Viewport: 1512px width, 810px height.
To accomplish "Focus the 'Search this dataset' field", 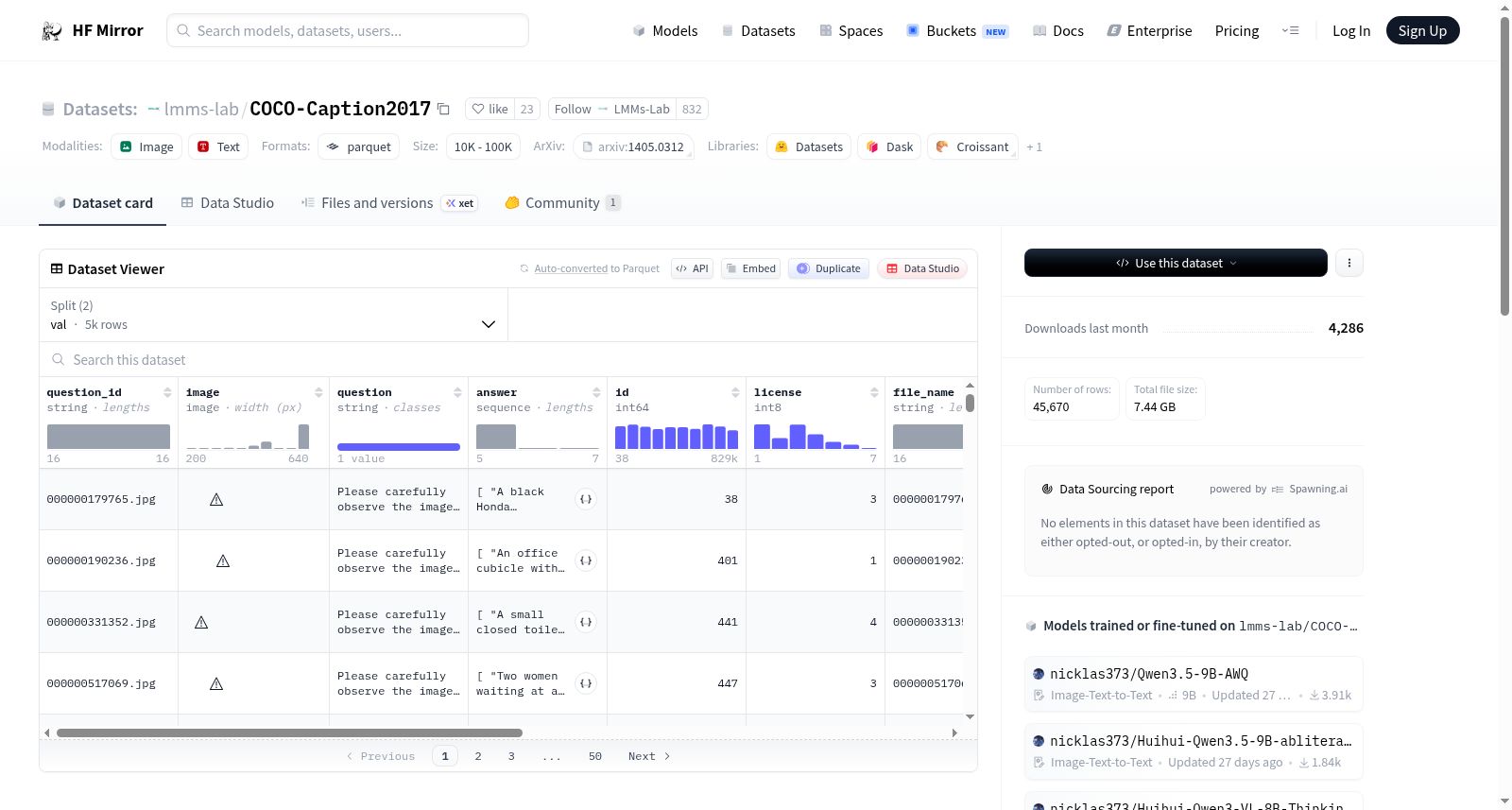I will coord(508,359).
